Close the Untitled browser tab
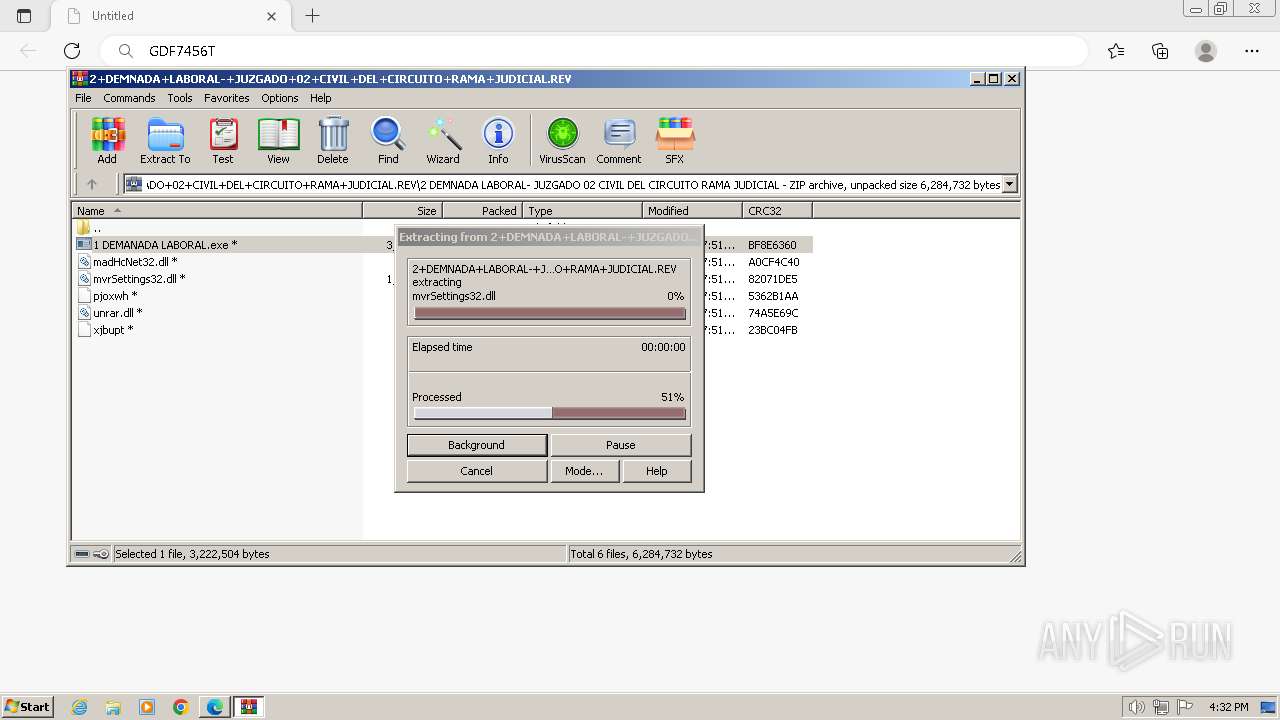This screenshot has width=1280, height=720. pyautogui.click(x=272, y=16)
